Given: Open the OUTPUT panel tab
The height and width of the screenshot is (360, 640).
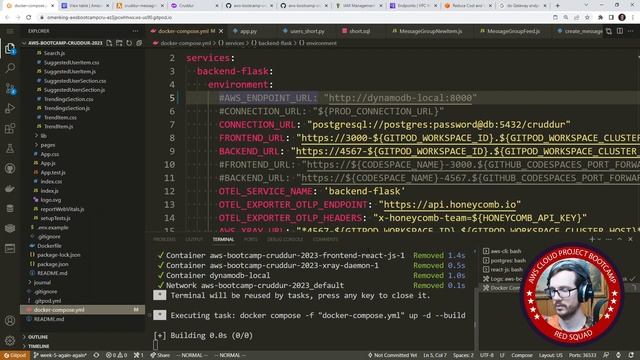Looking at the screenshot, I should [194, 239].
